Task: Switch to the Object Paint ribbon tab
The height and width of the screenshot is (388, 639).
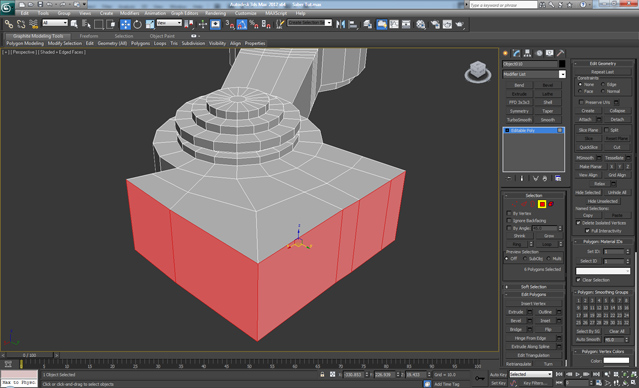Action: tap(162, 36)
